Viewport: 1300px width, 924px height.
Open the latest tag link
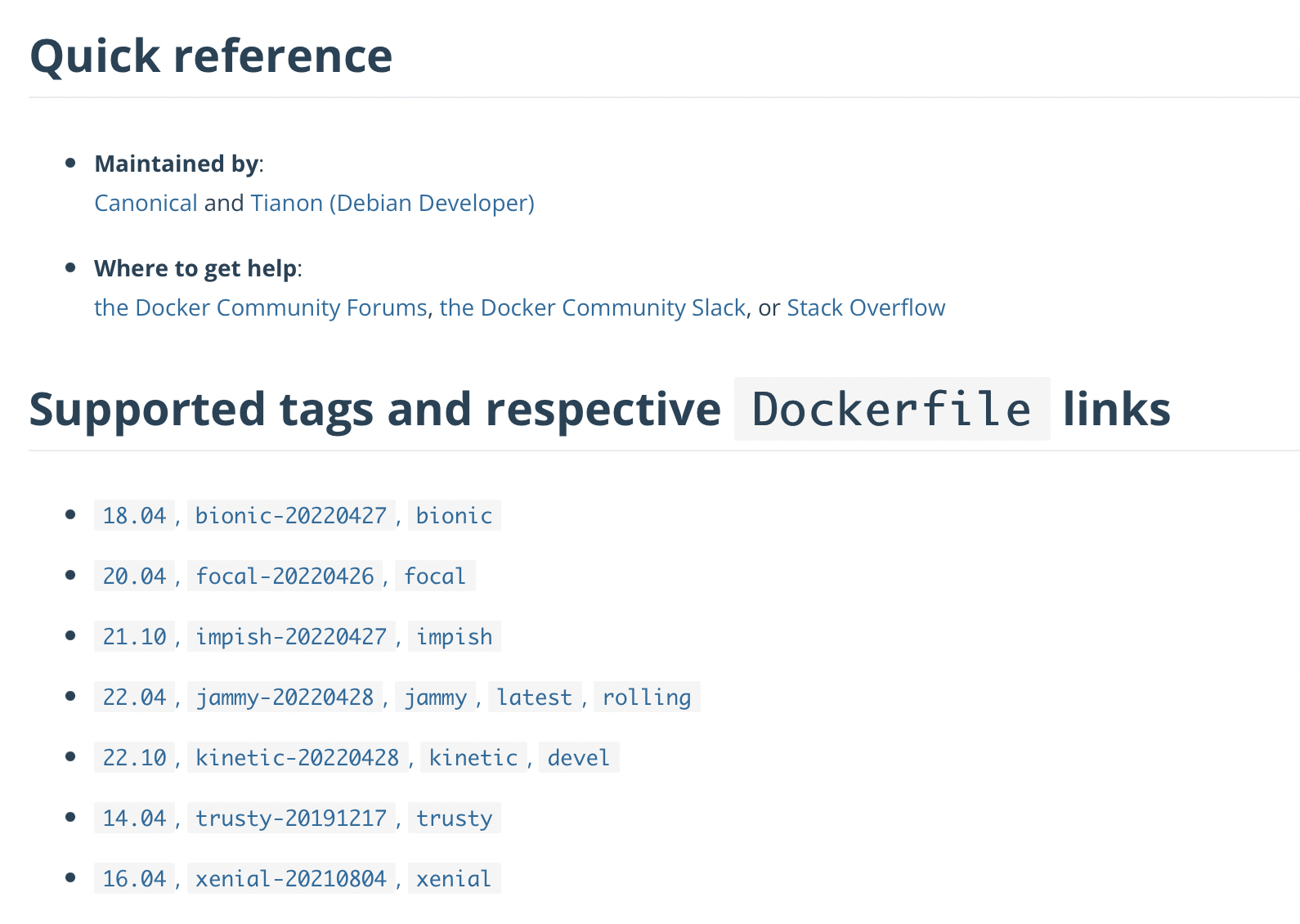coord(535,697)
